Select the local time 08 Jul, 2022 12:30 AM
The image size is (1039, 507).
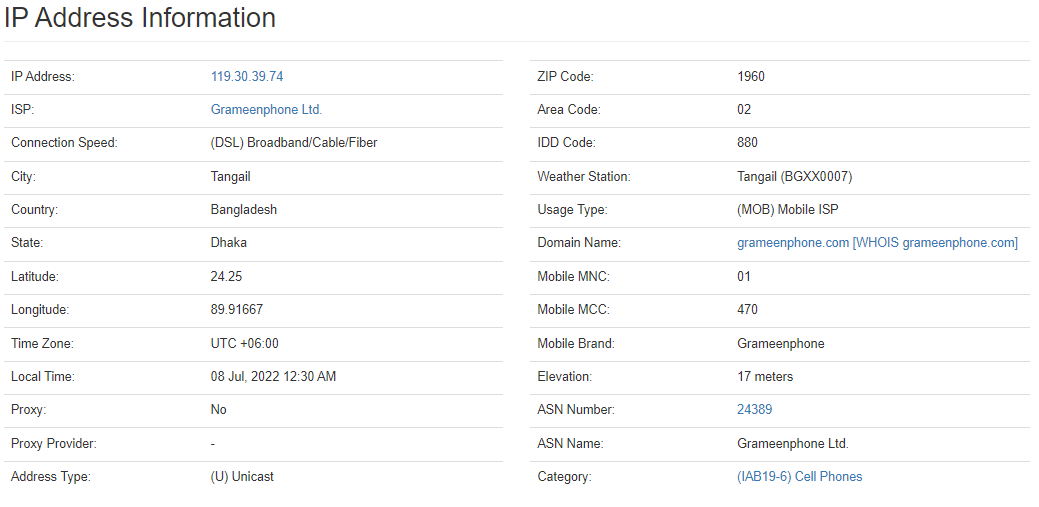click(273, 376)
